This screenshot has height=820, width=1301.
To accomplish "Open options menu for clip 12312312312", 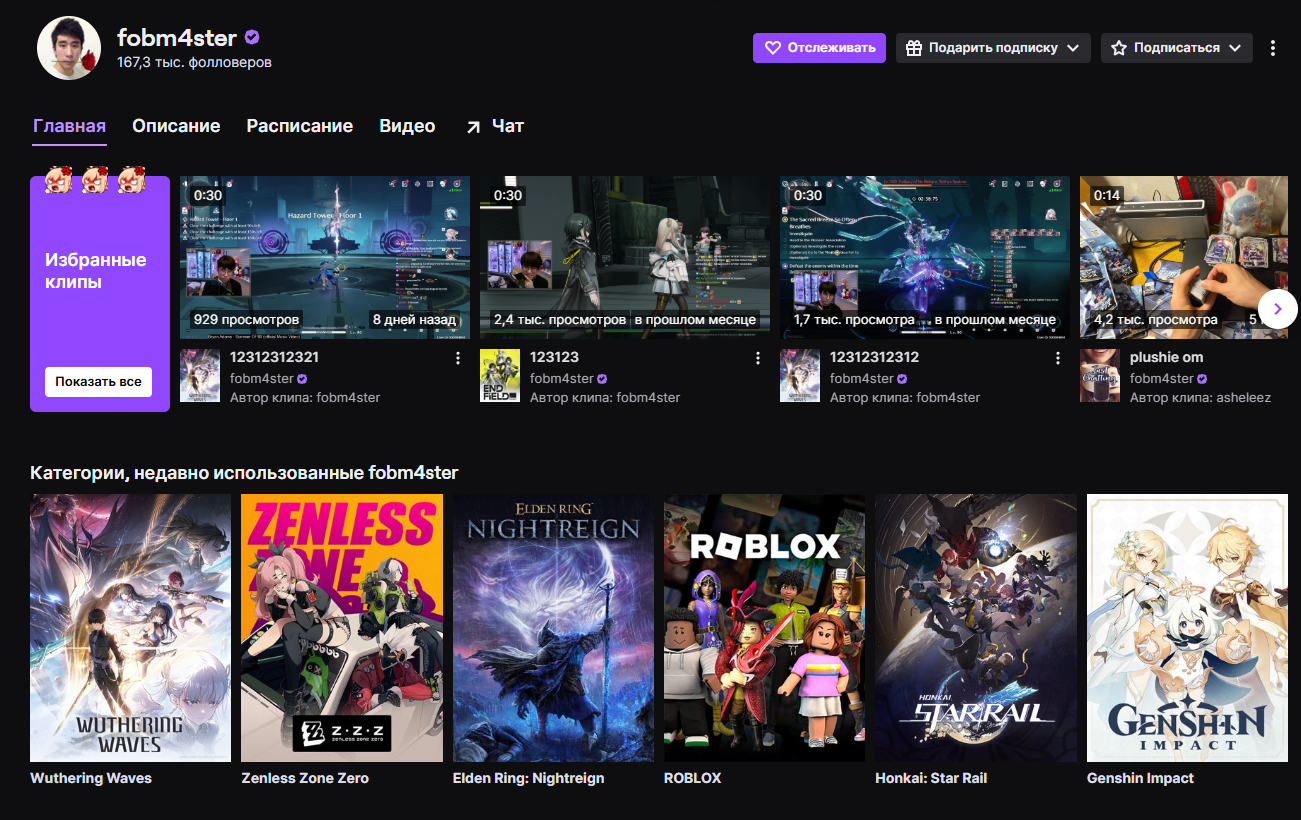I will click(x=1058, y=358).
